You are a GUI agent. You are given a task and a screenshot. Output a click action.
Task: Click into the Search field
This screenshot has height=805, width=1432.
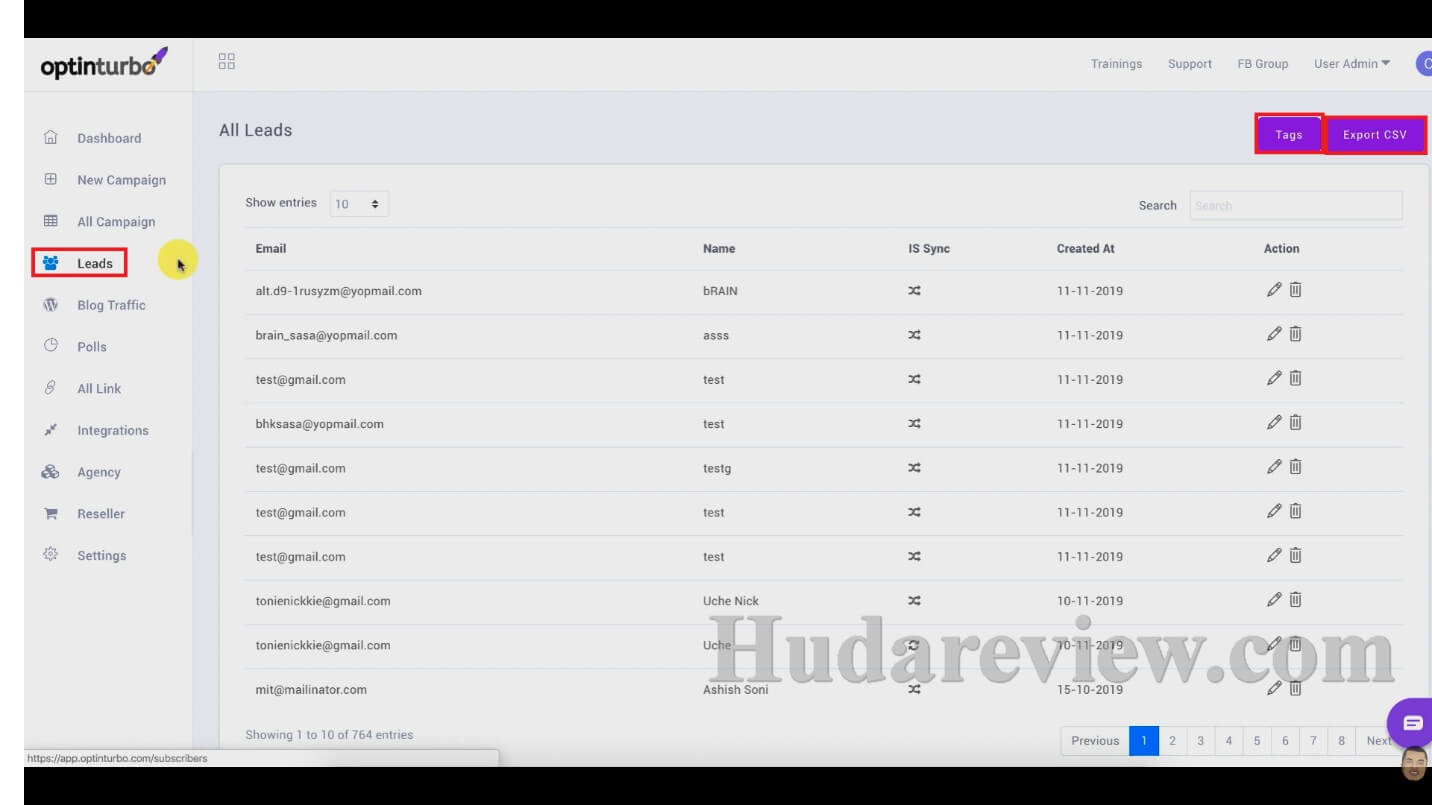pyautogui.click(x=1296, y=205)
